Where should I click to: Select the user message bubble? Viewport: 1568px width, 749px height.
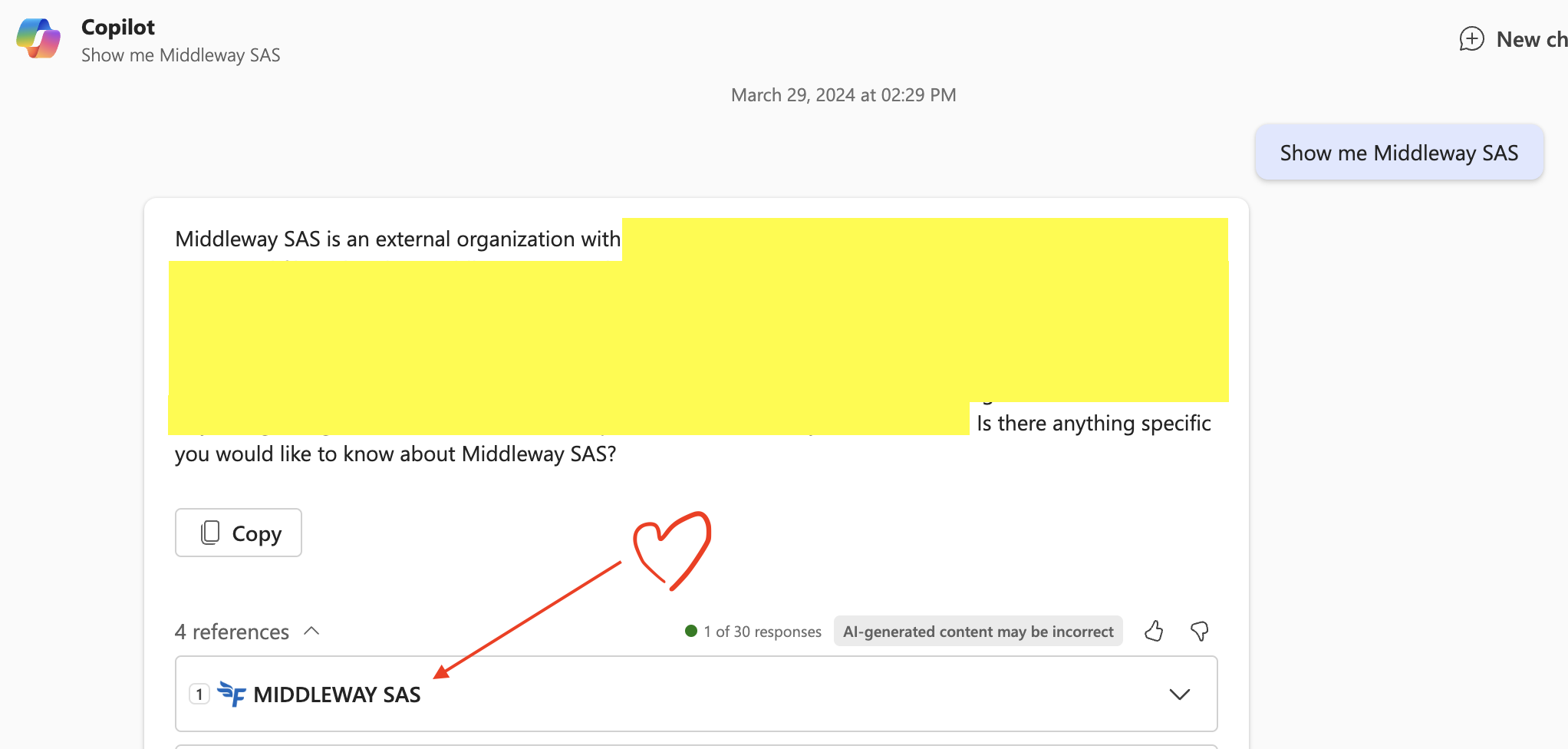coord(1398,153)
